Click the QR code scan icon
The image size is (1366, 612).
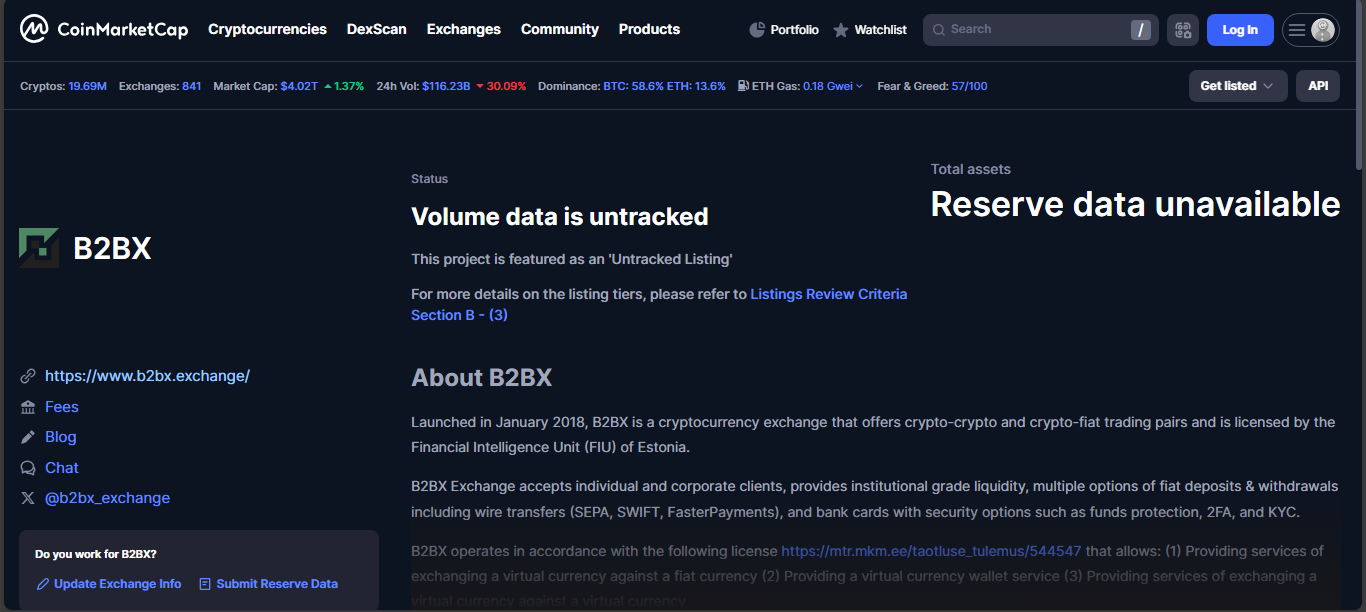click(1182, 30)
